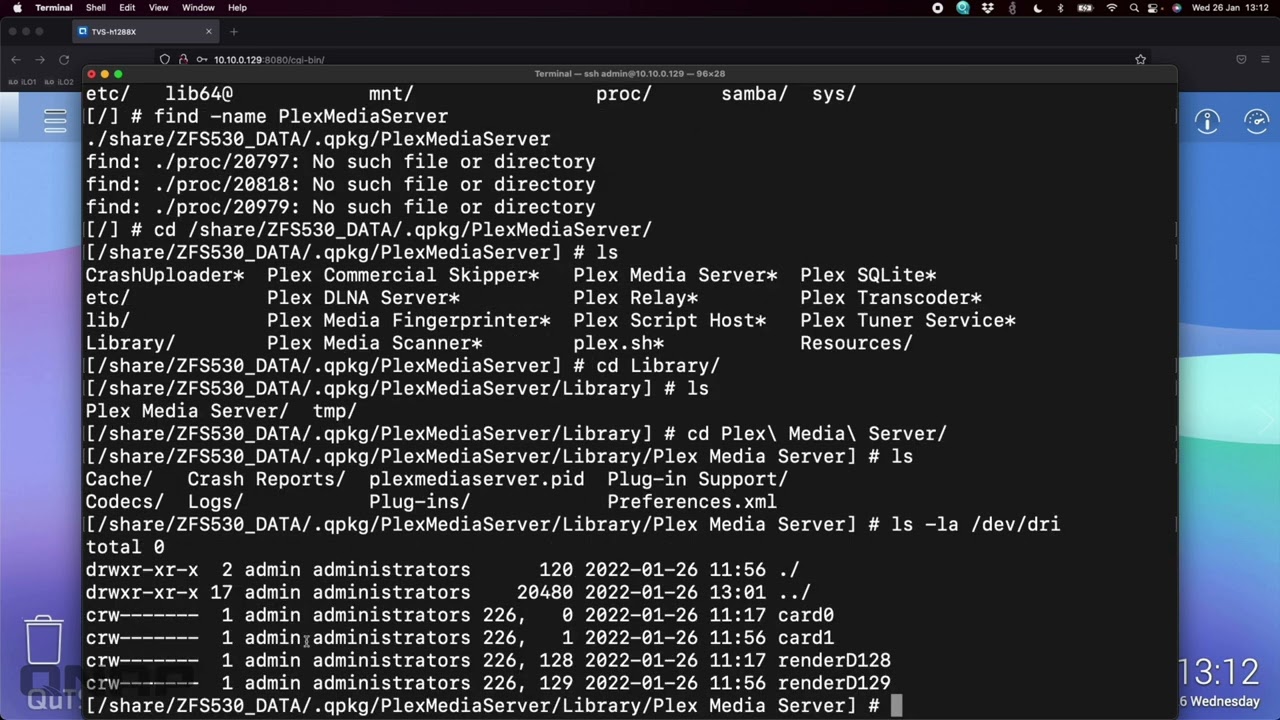Open the QTS main menu hamburger
Viewport: 1280px width, 720px height.
click(x=55, y=121)
